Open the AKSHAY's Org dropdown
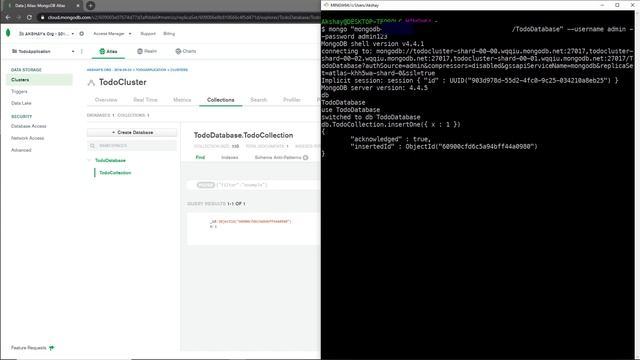 [47, 33]
